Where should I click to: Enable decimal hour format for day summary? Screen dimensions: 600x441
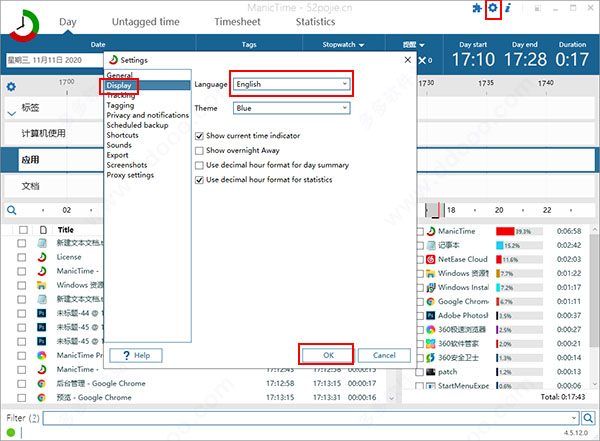[x=199, y=165]
